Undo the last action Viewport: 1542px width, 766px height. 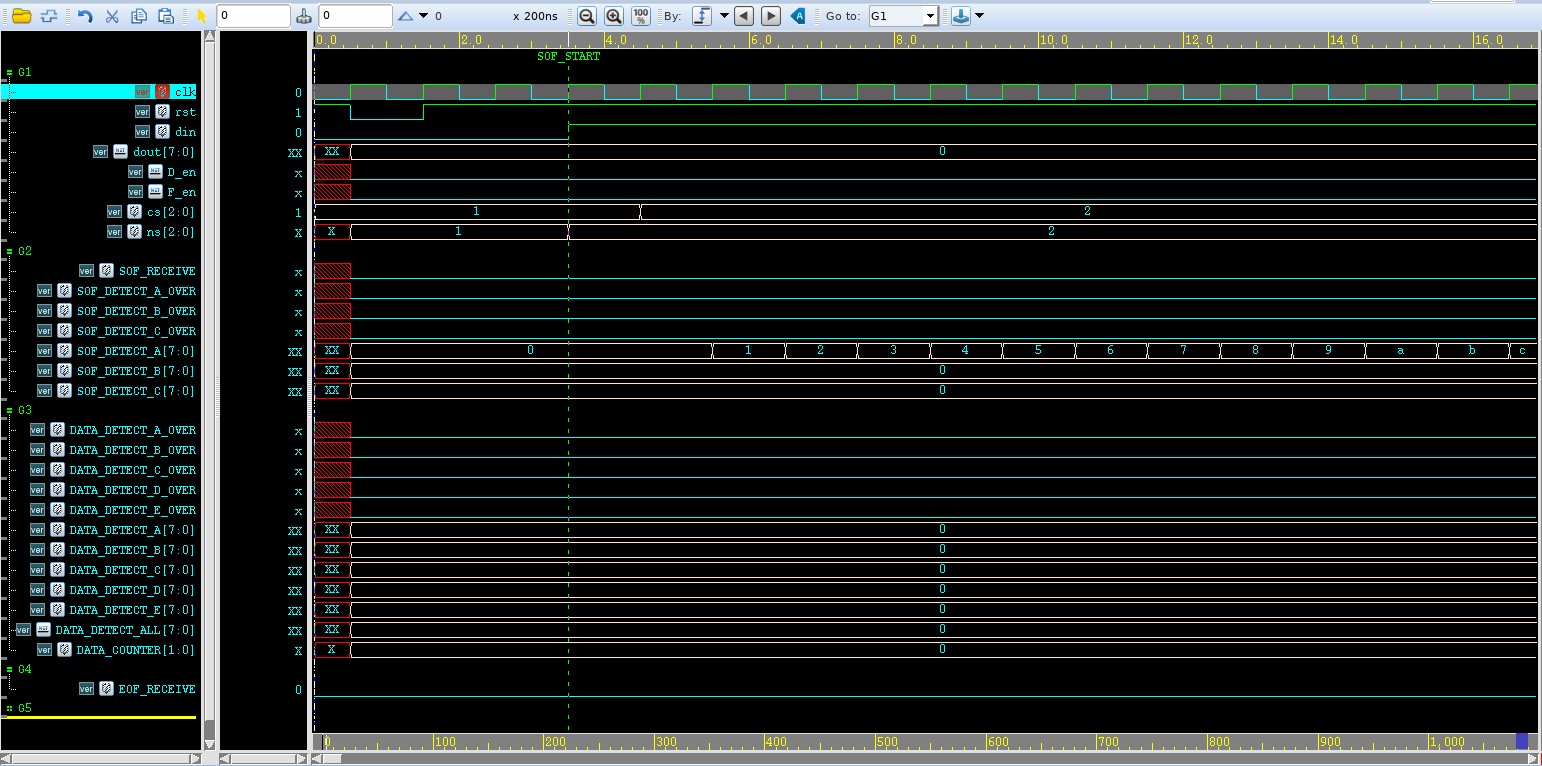85,16
